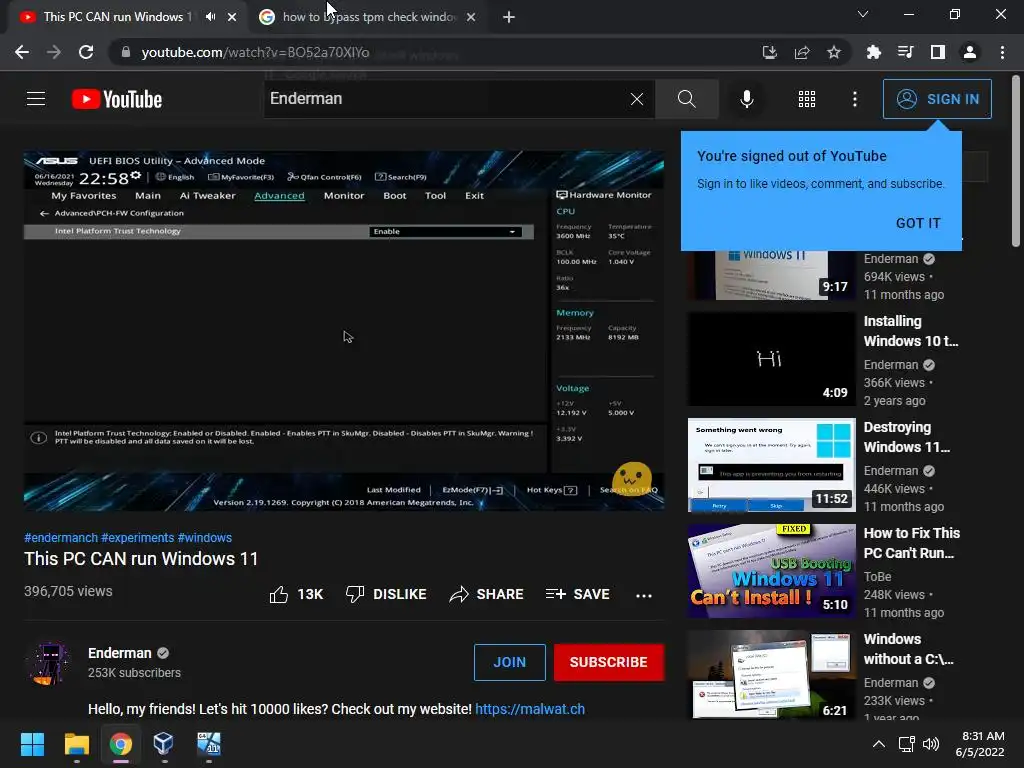Open YouTube settings three-dot menu
This screenshot has width=1024, height=768.
pyautogui.click(x=855, y=99)
